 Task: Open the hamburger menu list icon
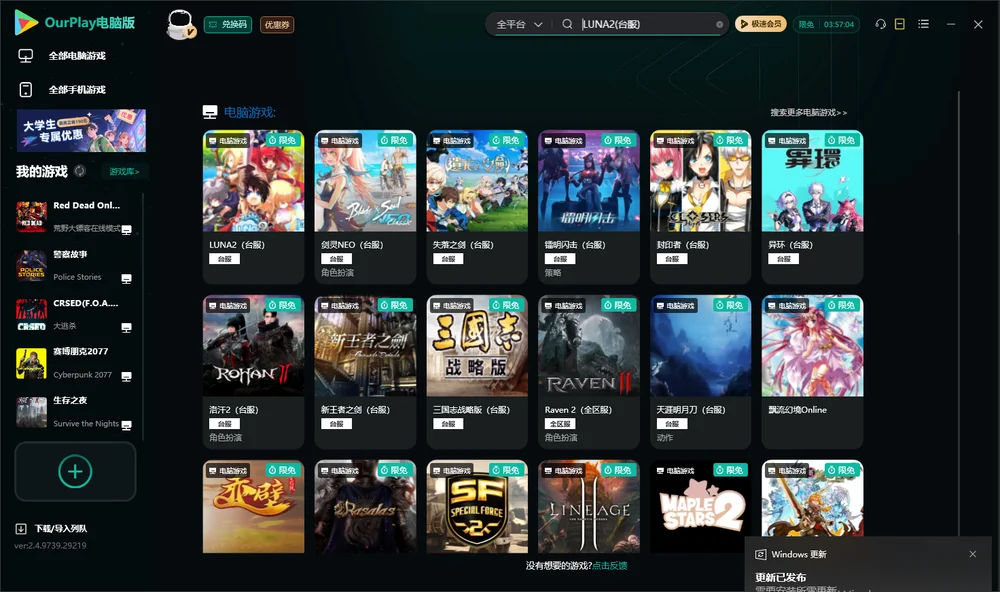(x=923, y=24)
